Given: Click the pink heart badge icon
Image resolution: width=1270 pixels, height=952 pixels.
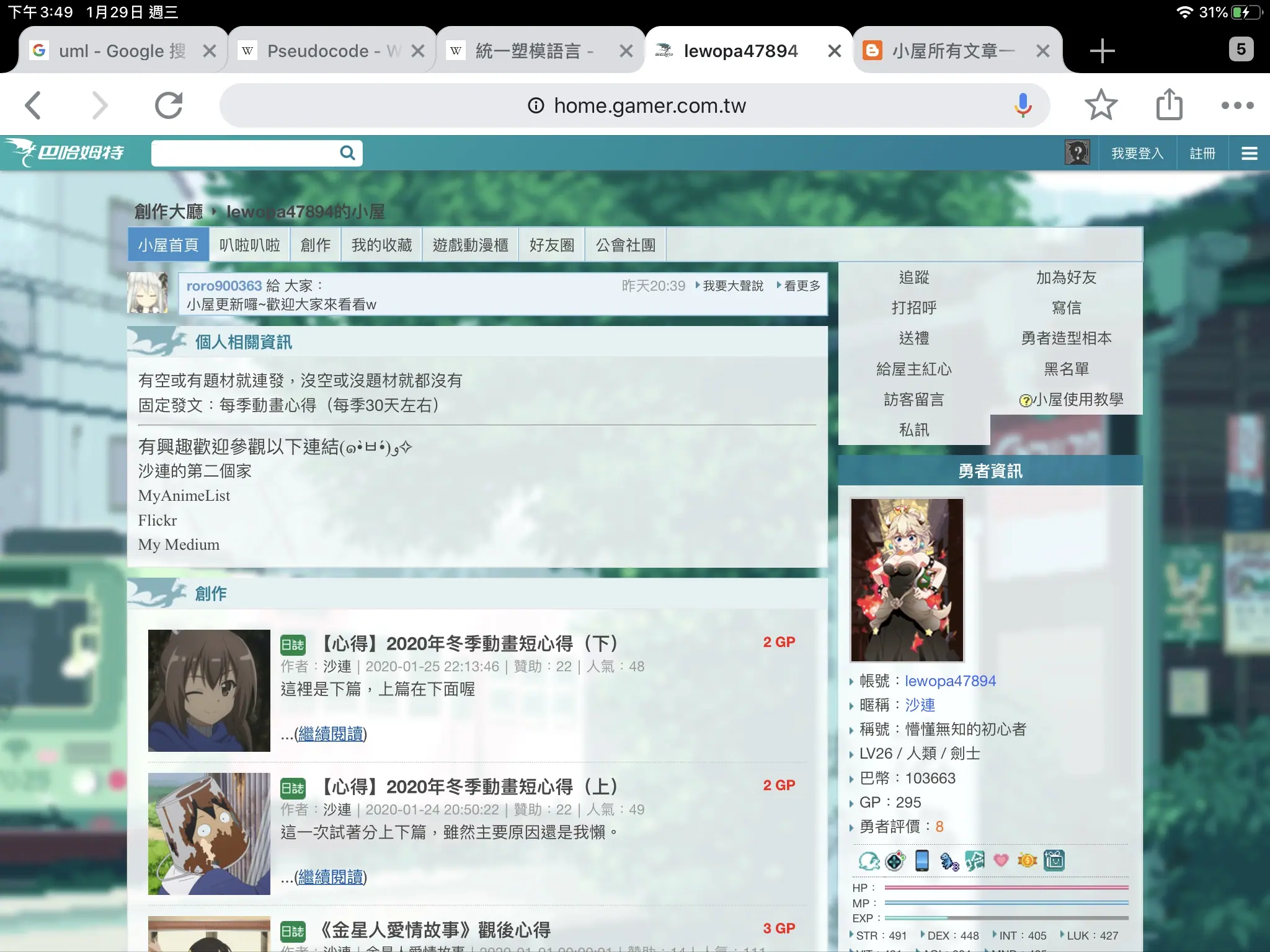Looking at the screenshot, I should 1000,860.
